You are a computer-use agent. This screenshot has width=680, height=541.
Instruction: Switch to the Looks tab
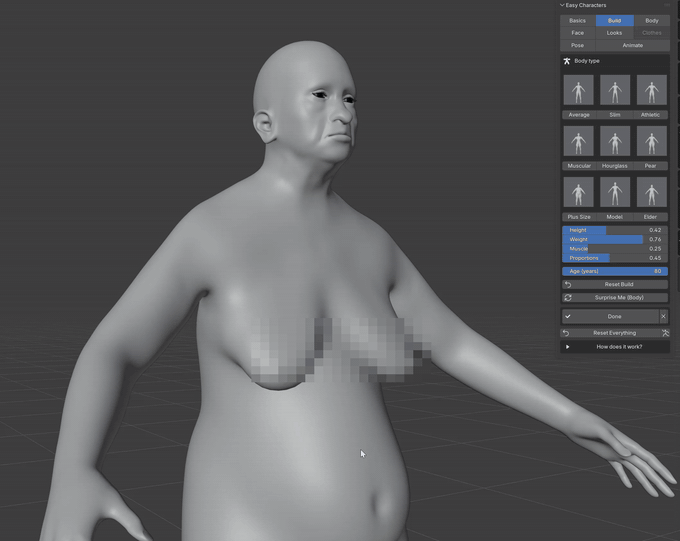[615, 33]
